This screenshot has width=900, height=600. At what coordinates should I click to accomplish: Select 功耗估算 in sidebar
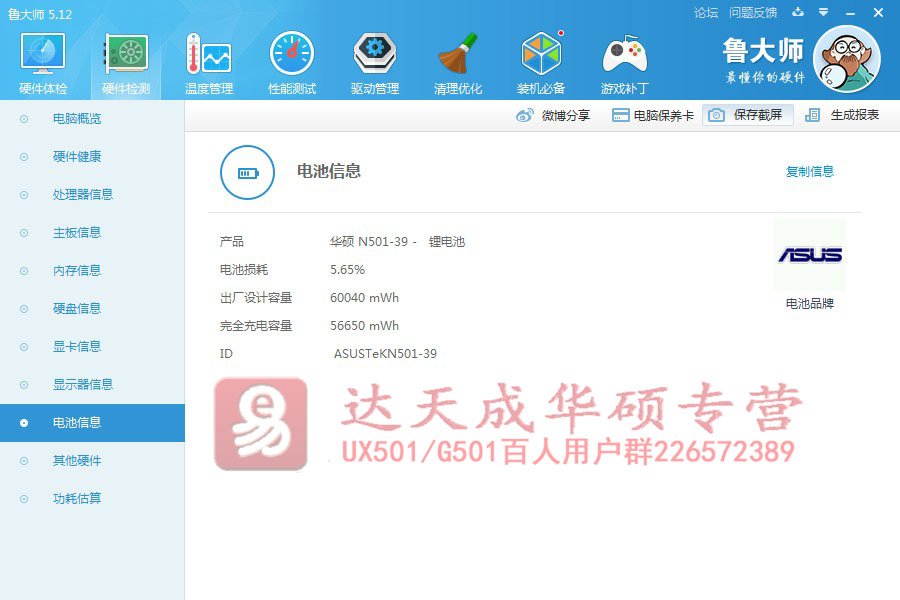(92, 498)
